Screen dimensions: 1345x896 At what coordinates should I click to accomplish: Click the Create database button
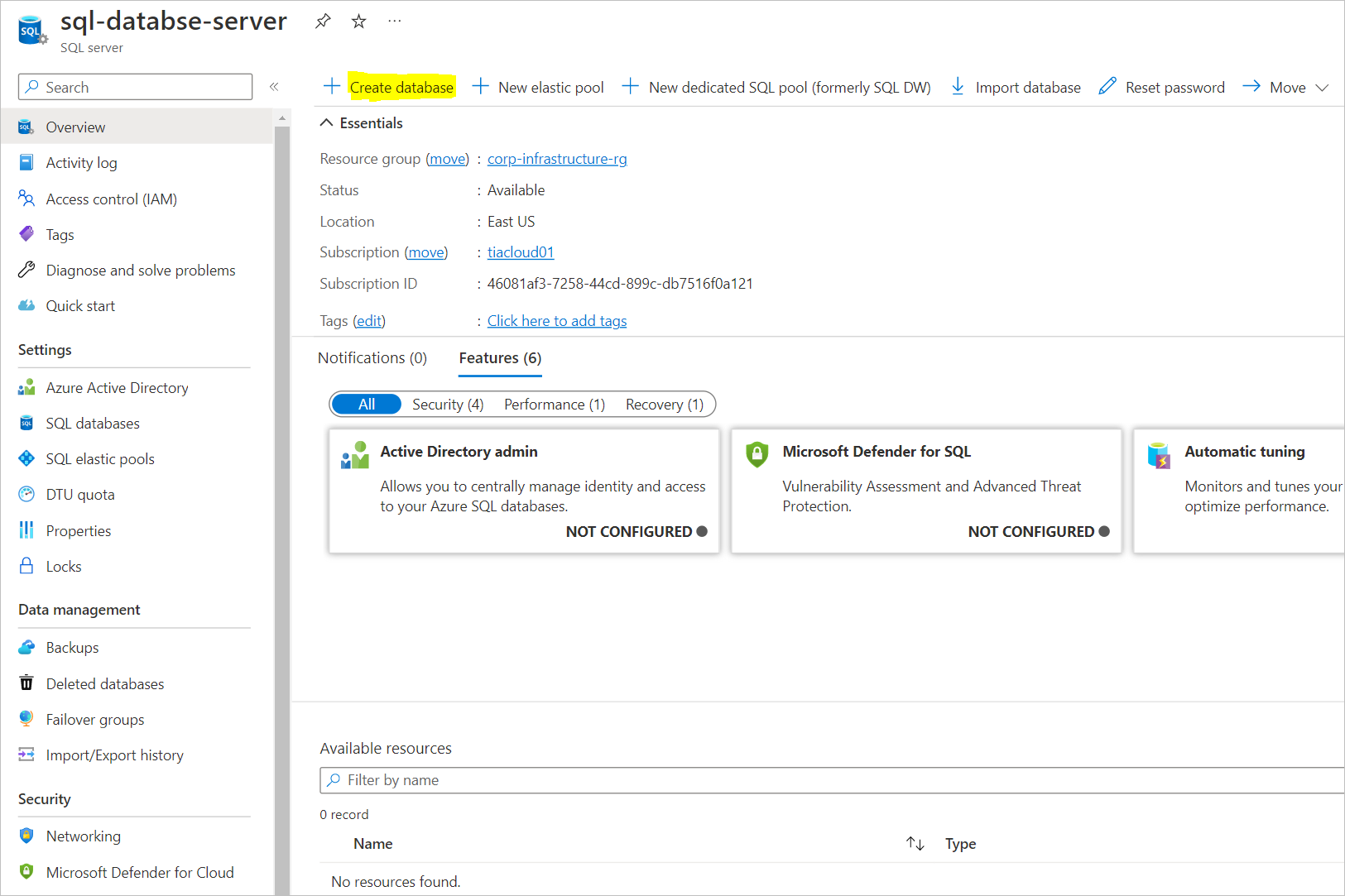click(390, 87)
